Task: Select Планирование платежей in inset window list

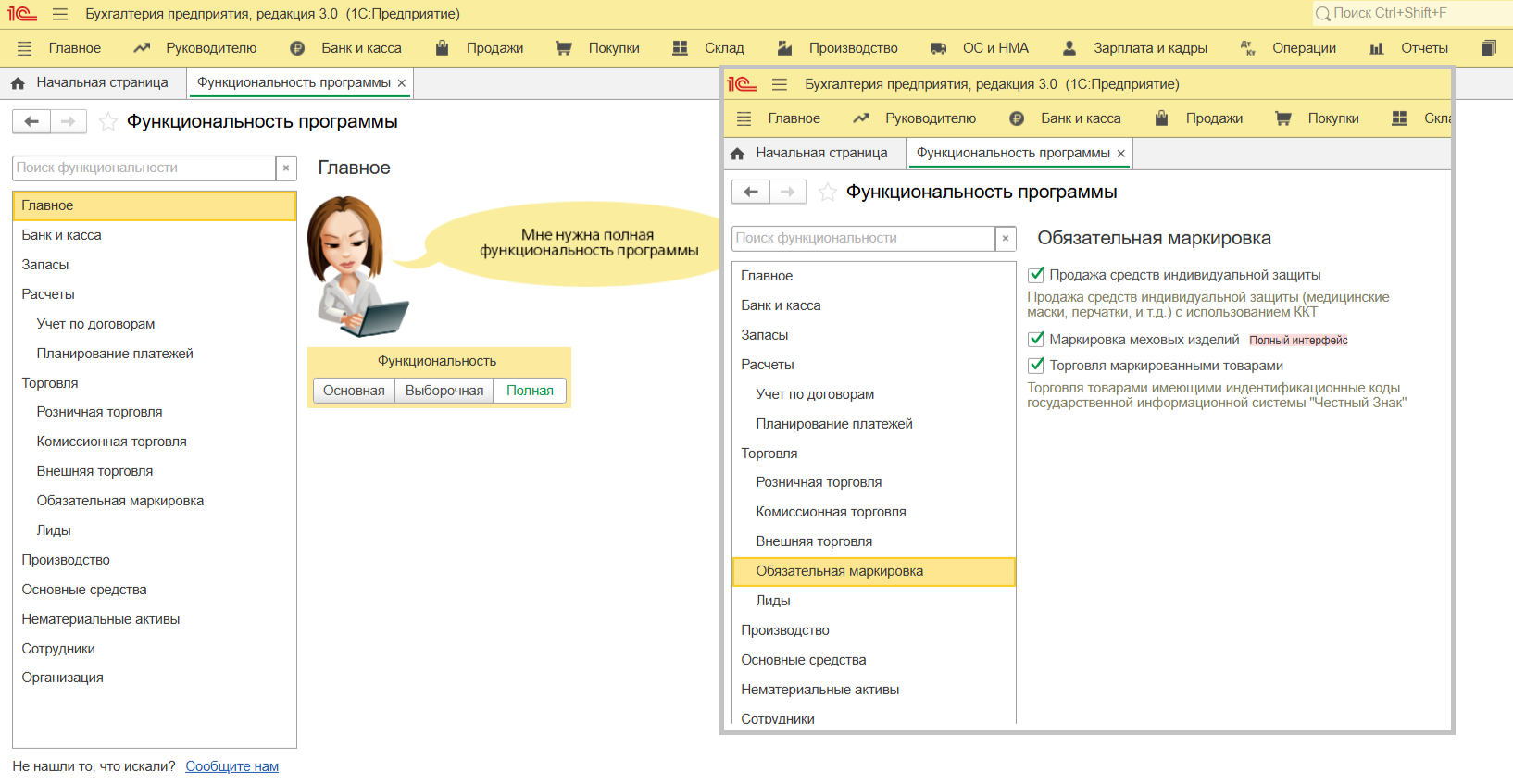Action: (x=874, y=424)
